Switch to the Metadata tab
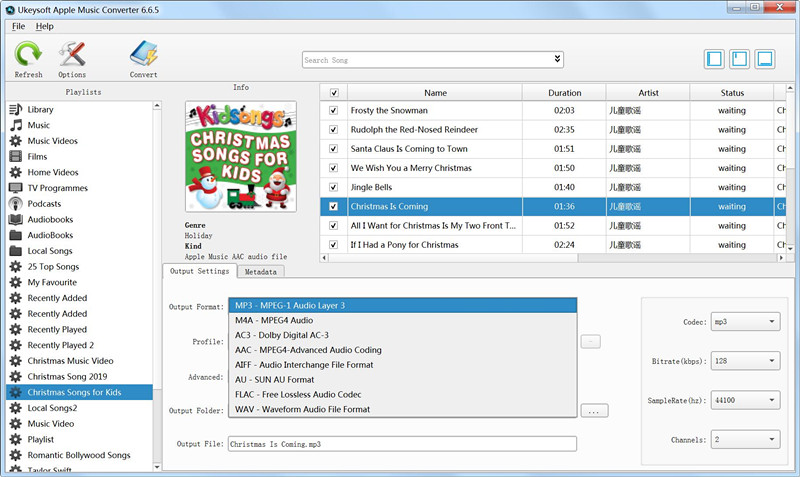This screenshot has height=477, width=800. (261, 272)
